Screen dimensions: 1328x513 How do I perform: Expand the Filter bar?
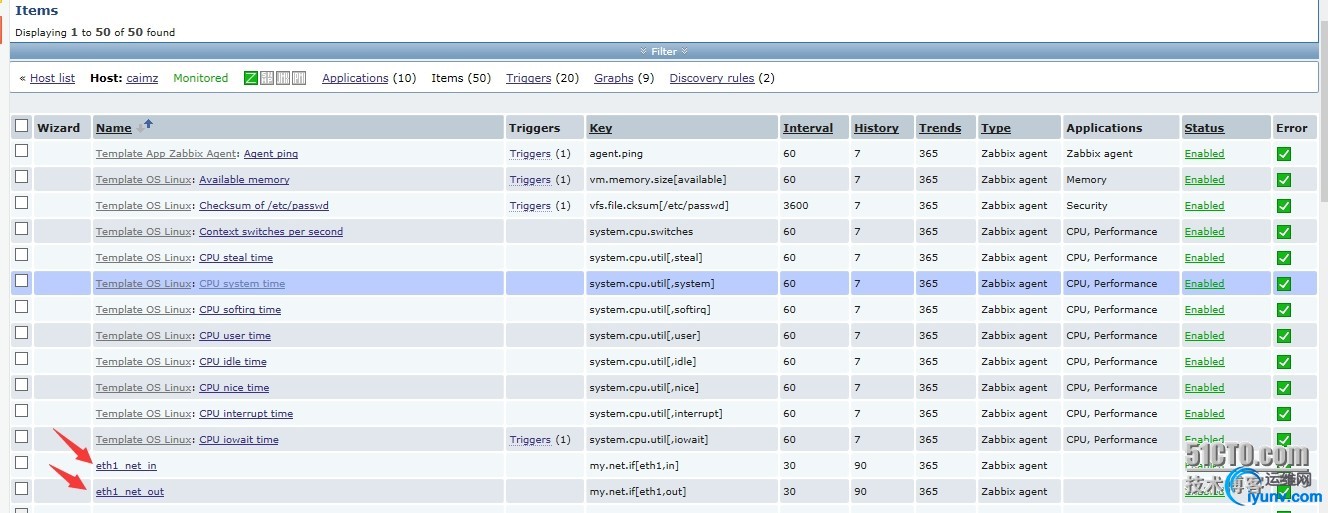click(x=664, y=51)
